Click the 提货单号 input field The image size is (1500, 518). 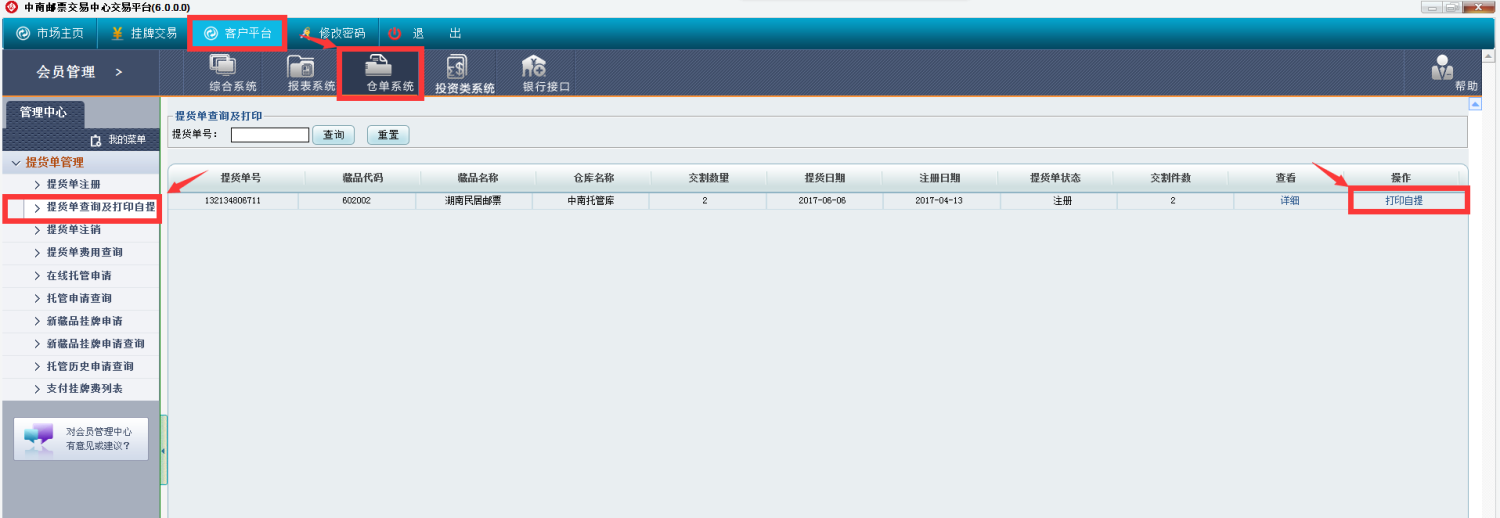point(270,135)
